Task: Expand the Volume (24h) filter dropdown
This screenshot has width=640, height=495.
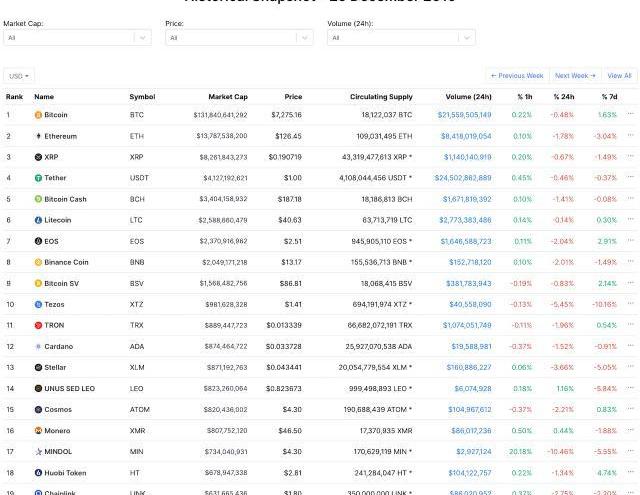Action: click(x=401, y=38)
